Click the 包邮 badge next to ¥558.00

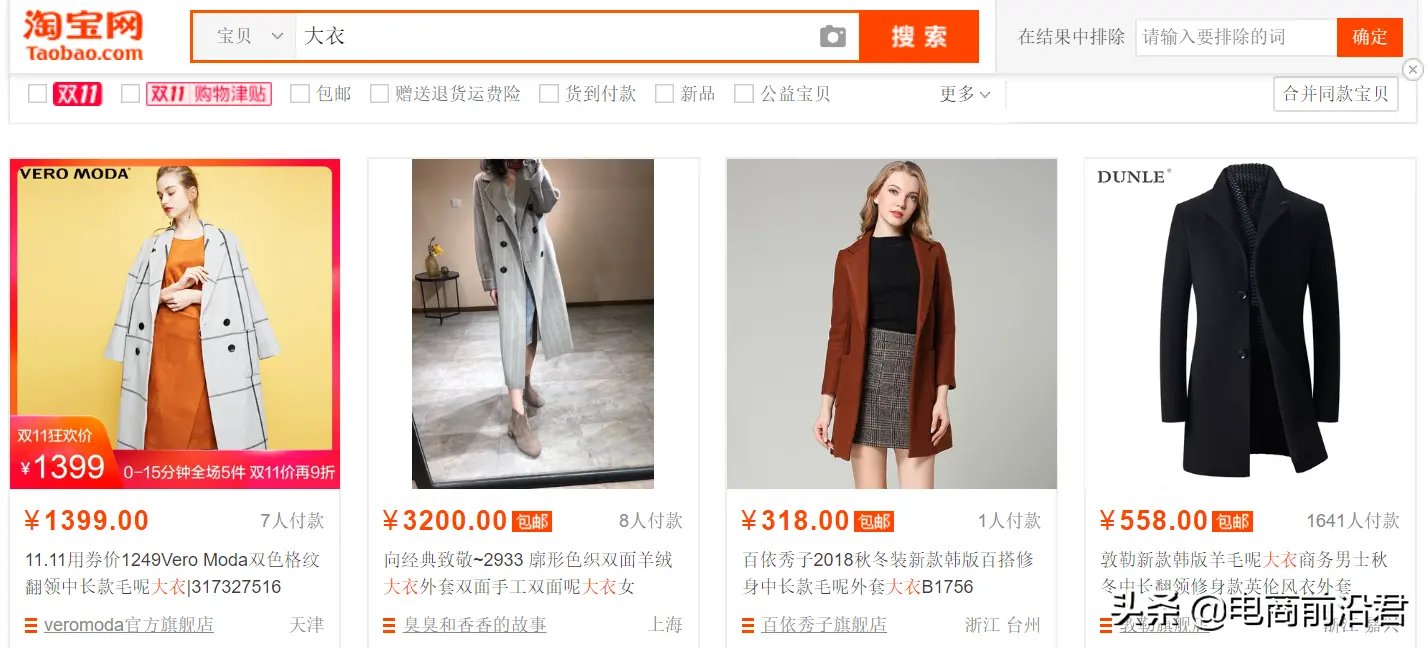tap(1232, 522)
